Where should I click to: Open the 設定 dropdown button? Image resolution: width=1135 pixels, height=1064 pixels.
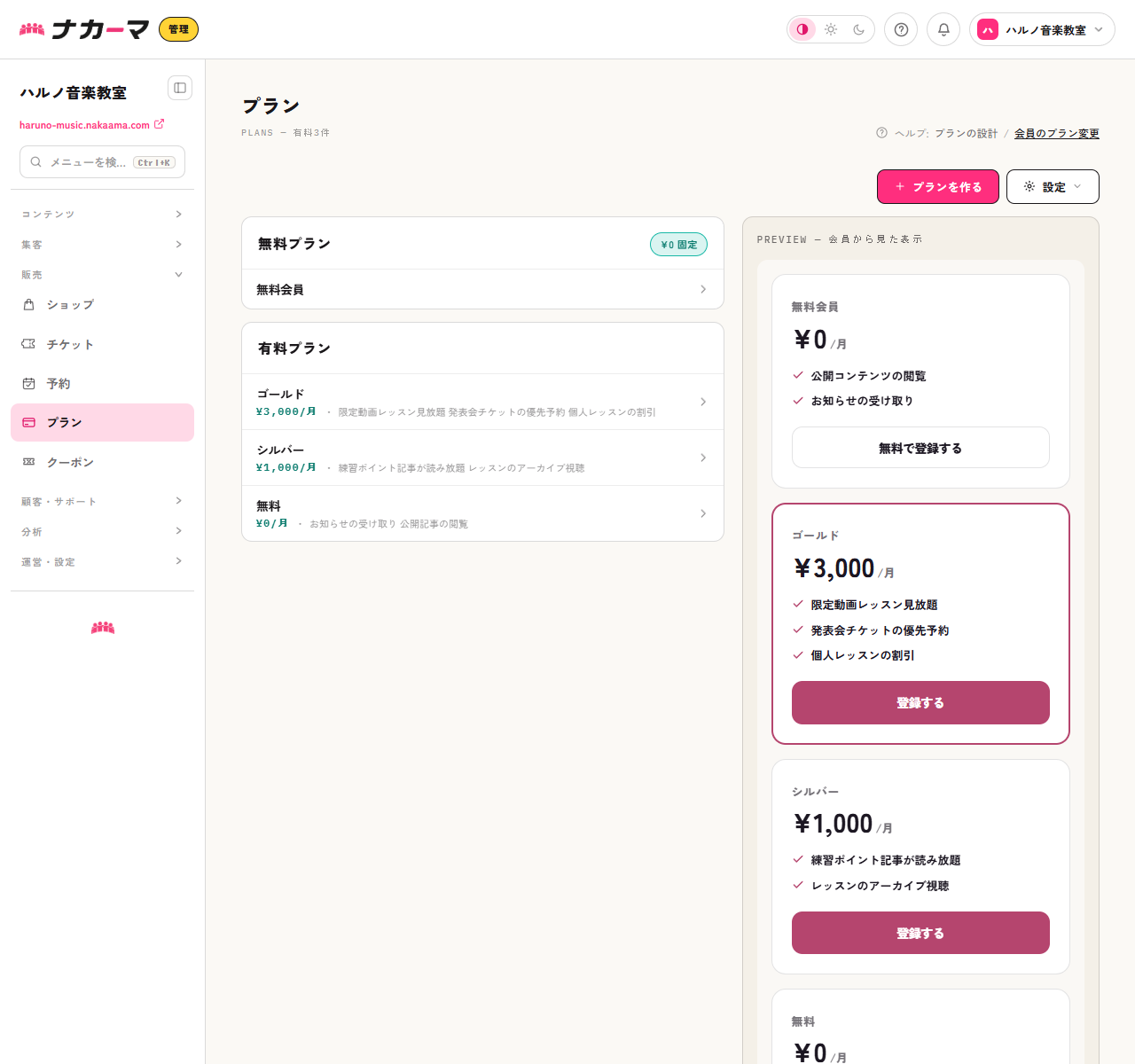coord(1053,187)
